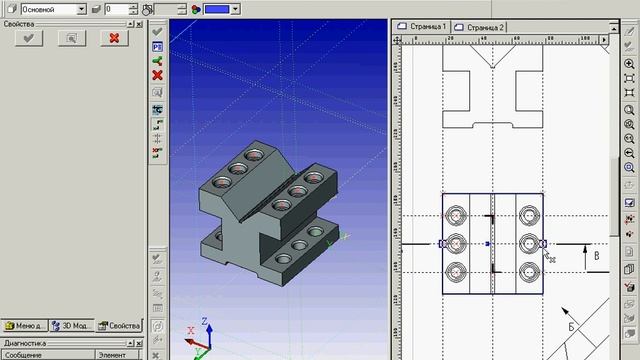The width and height of the screenshot is (640, 360).
Task: Click the plain magnifier zoom-window icon
Action: [x=629, y=110]
